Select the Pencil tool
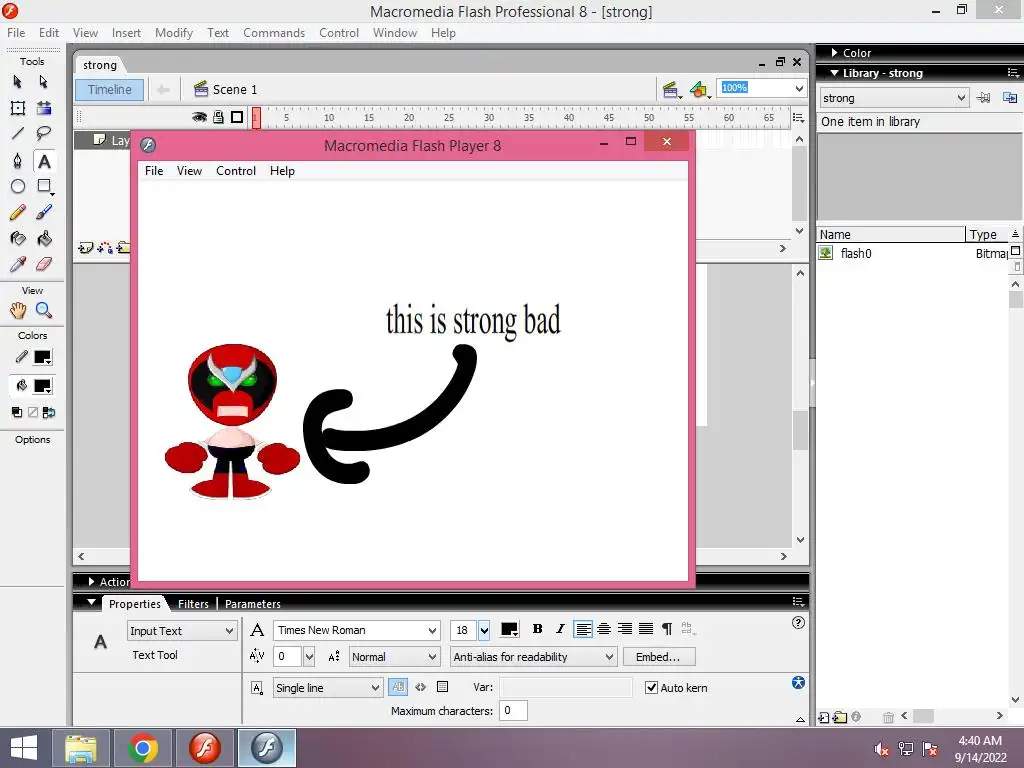1024x768 pixels. 18,212
